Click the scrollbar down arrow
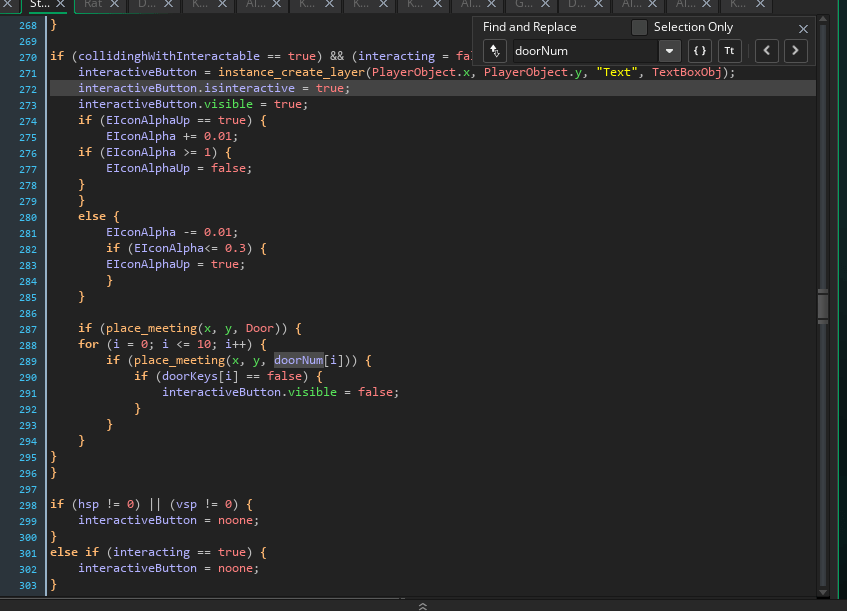This screenshot has width=847, height=611. point(822,590)
